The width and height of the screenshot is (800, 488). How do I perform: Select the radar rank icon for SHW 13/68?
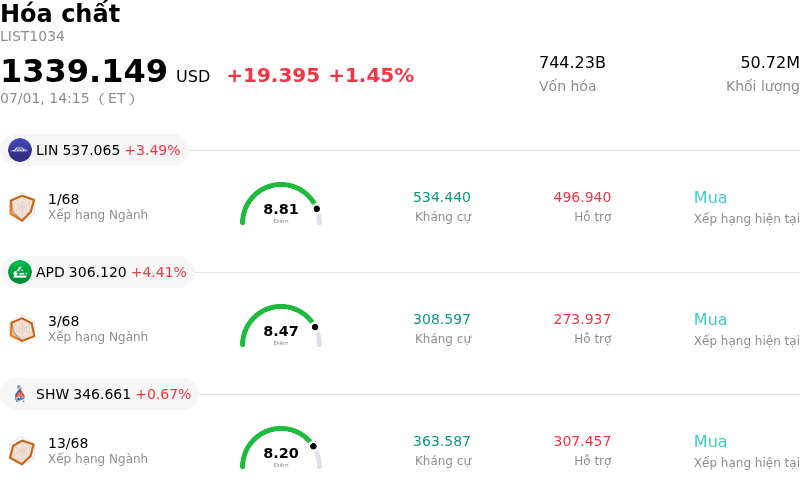[22, 451]
